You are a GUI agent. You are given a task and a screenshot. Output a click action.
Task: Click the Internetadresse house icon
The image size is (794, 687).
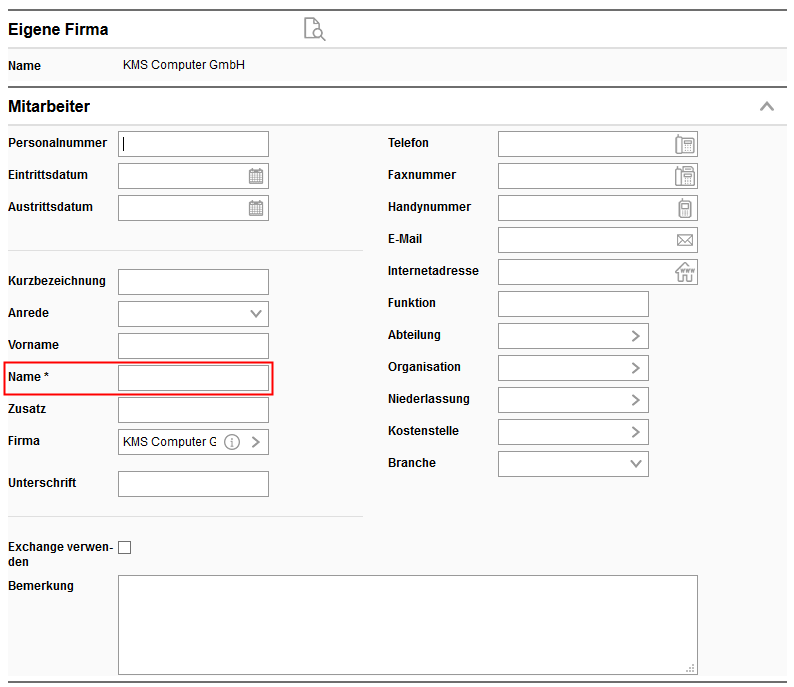[x=685, y=272]
